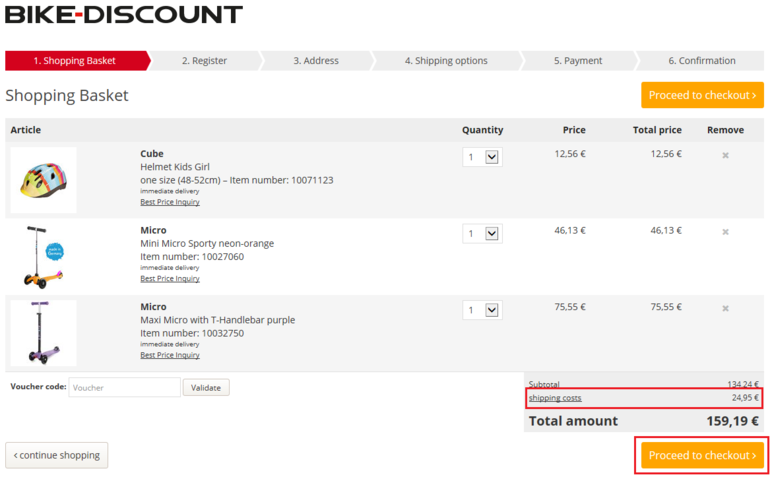The image size is (770, 479).
Task: Open quantity dropdown for Maxi Micro purple
Action: pyautogui.click(x=482, y=310)
